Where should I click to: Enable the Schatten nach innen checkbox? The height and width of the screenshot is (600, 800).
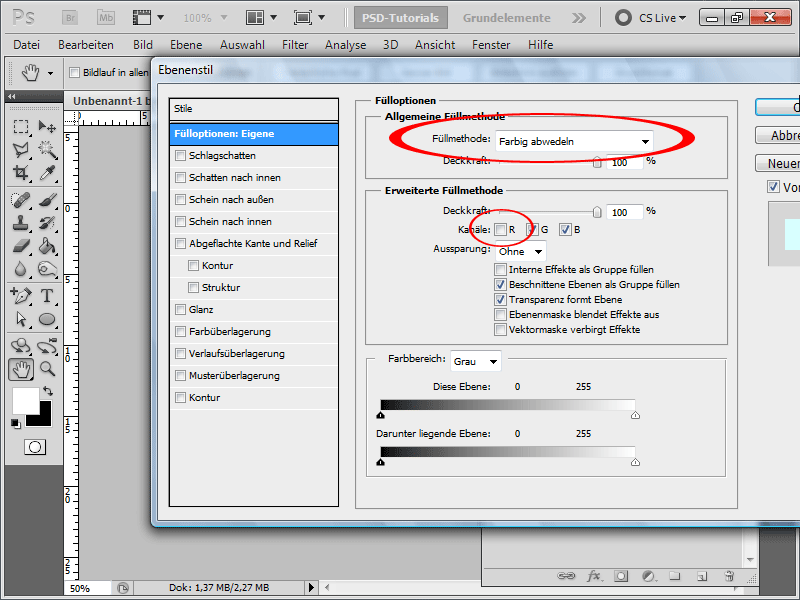(x=180, y=178)
